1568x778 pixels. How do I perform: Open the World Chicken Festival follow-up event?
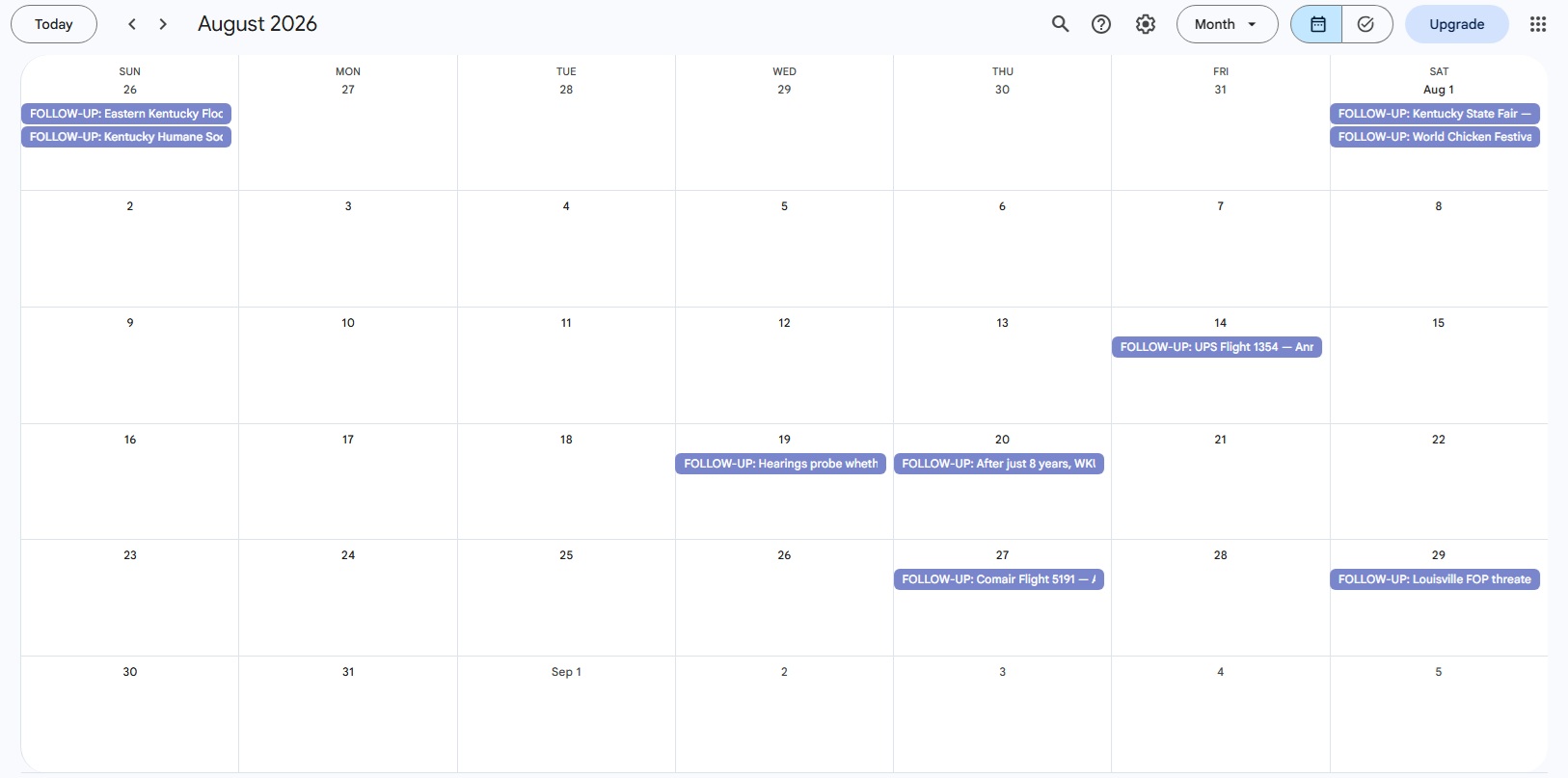tap(1434, 137)
